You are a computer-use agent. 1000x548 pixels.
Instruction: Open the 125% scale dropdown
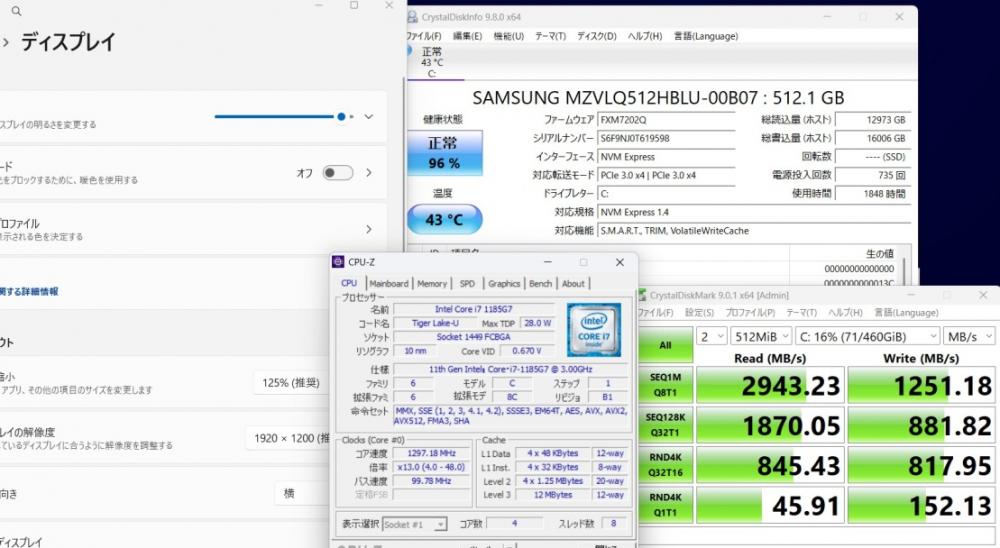291,383
